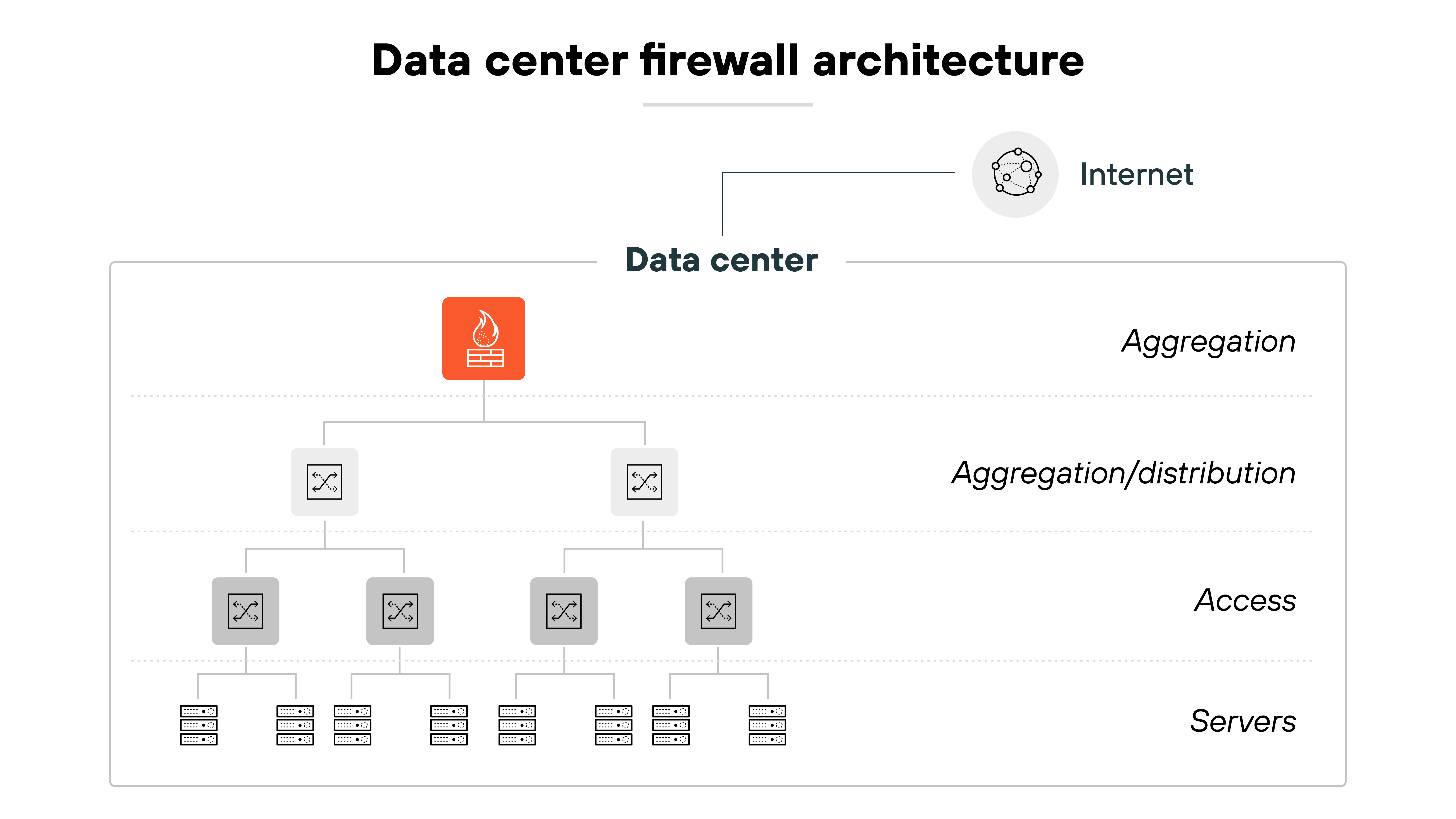Select the leftmost server rack icon
Screen dimensions: 1456x819
coord(198,725)
